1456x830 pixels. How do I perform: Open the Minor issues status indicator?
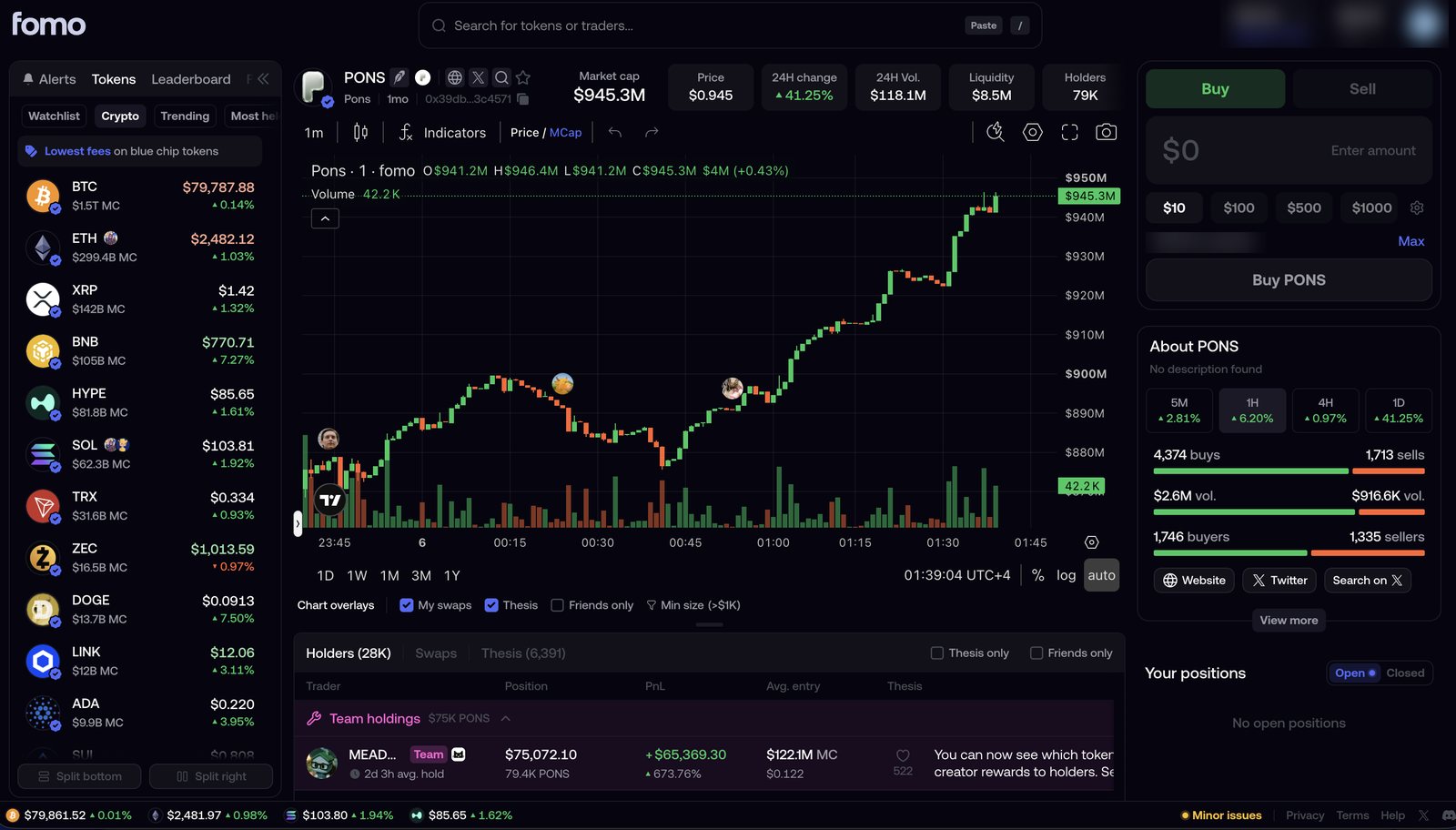[1220, 815]
